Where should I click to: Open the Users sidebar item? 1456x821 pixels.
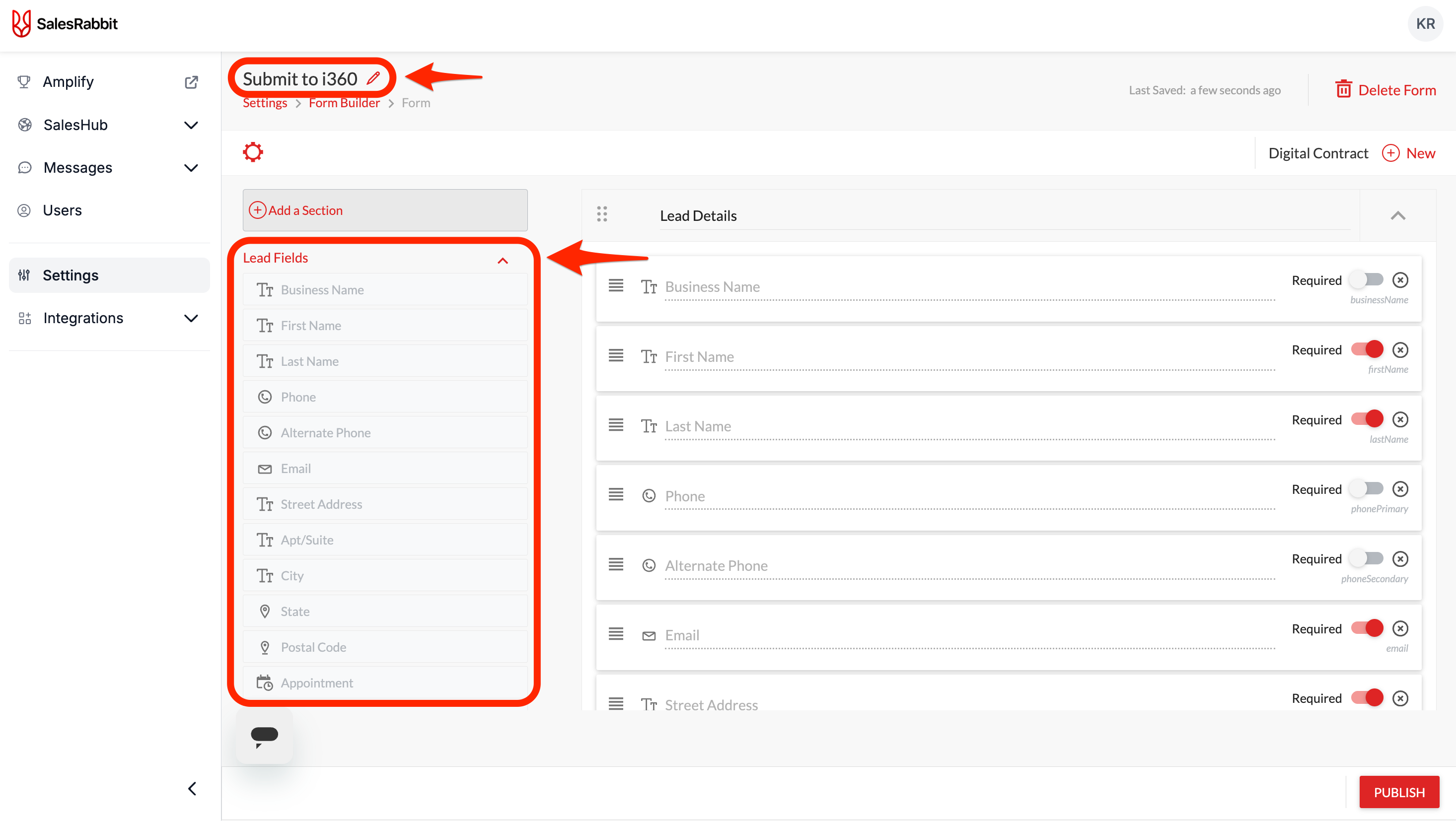coord(62,210)
